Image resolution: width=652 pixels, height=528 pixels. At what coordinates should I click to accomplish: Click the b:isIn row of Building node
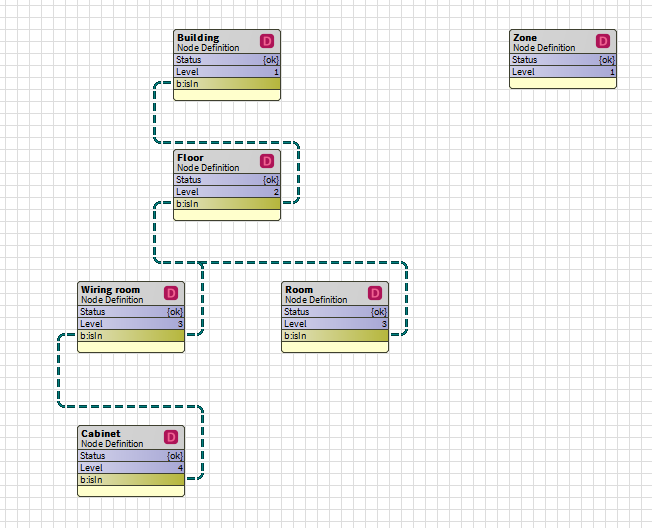click(x=227, y=84)
